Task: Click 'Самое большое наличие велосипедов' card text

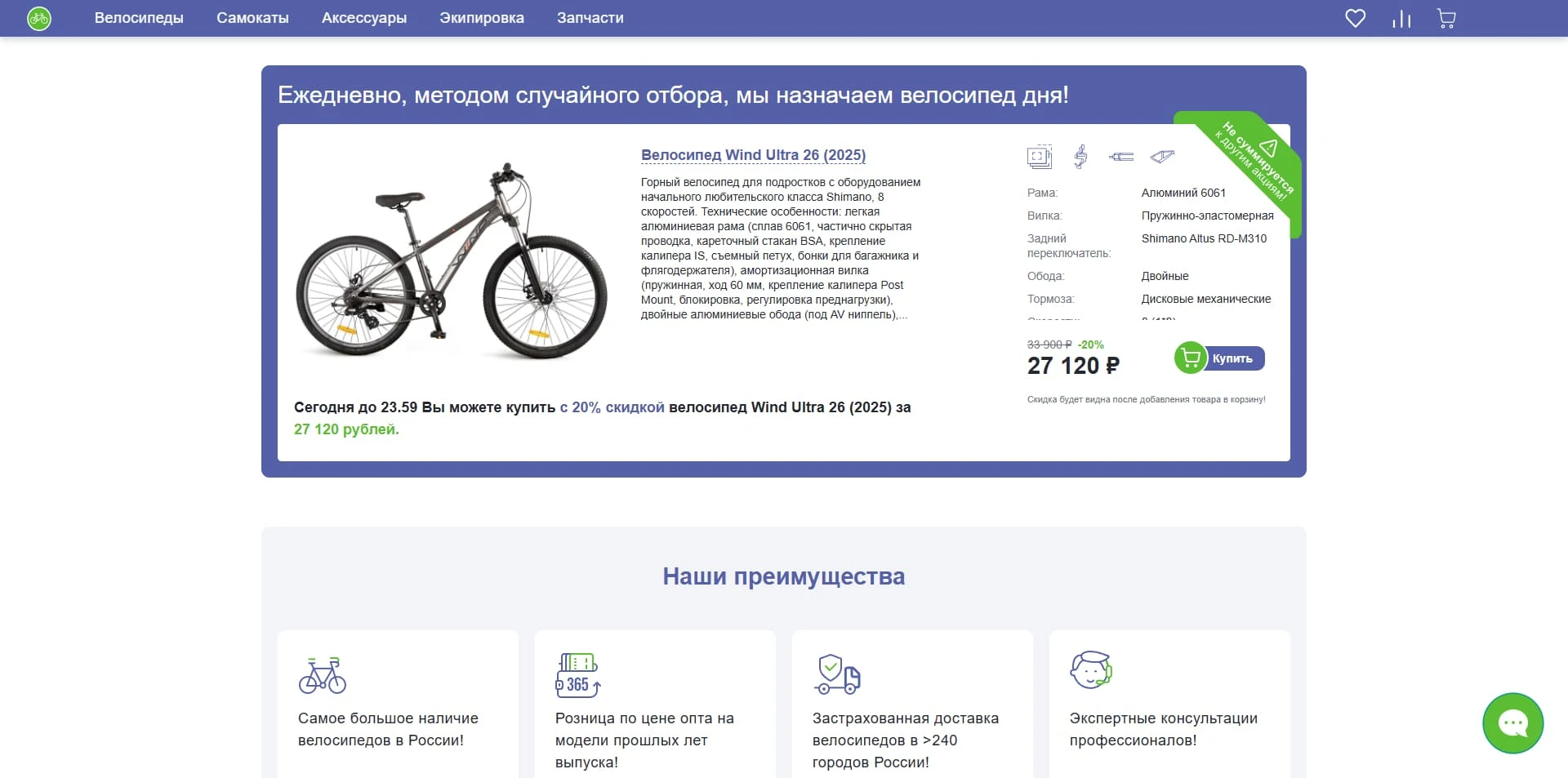Action: 388,730
